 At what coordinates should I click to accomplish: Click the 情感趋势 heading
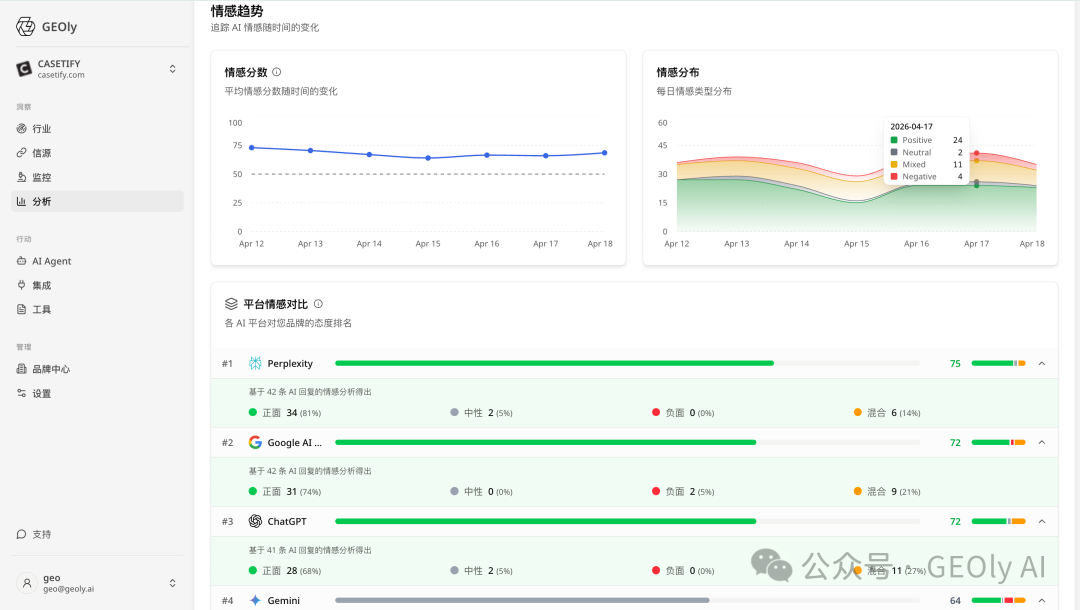tap(237, 11)
